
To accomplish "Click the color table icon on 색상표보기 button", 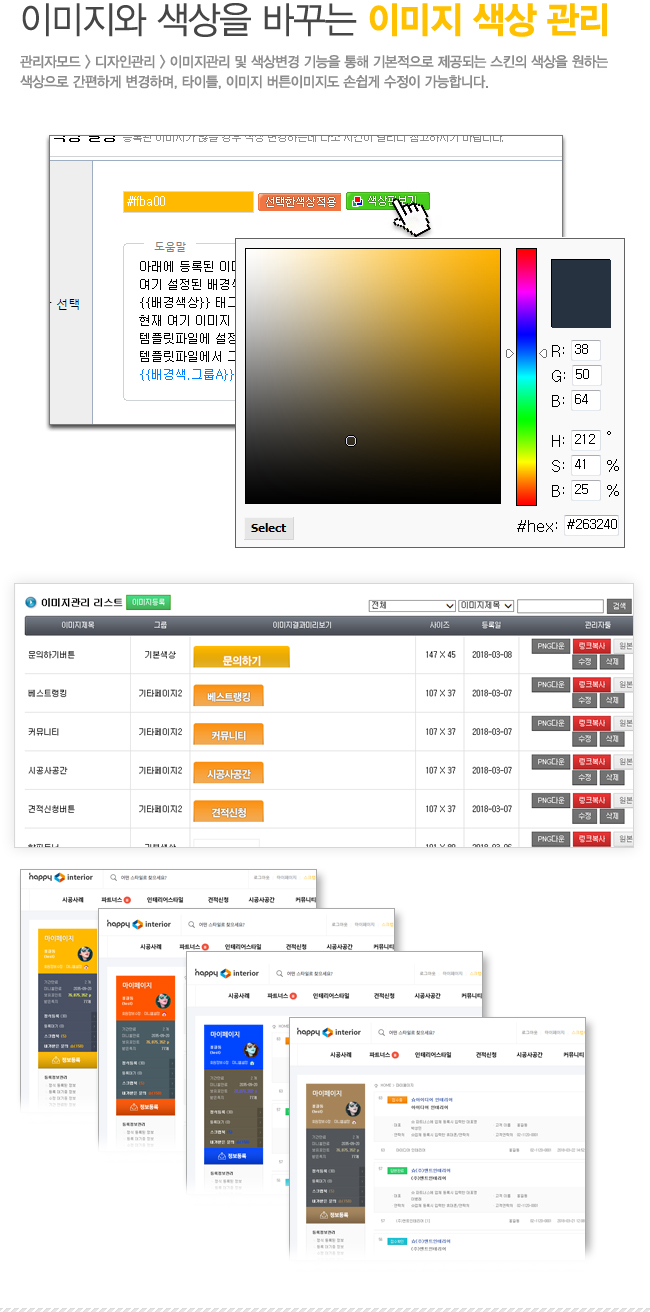I will click(x=357, y=201).
